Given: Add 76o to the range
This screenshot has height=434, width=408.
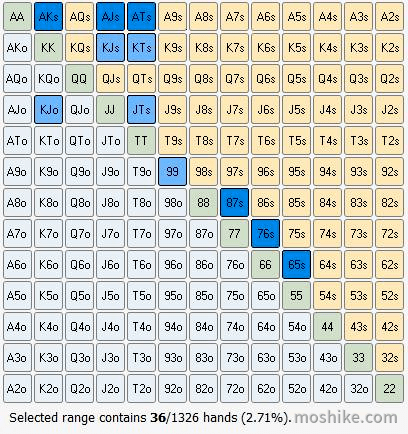Looking at the screenshot, I should (x=234, y=265).
